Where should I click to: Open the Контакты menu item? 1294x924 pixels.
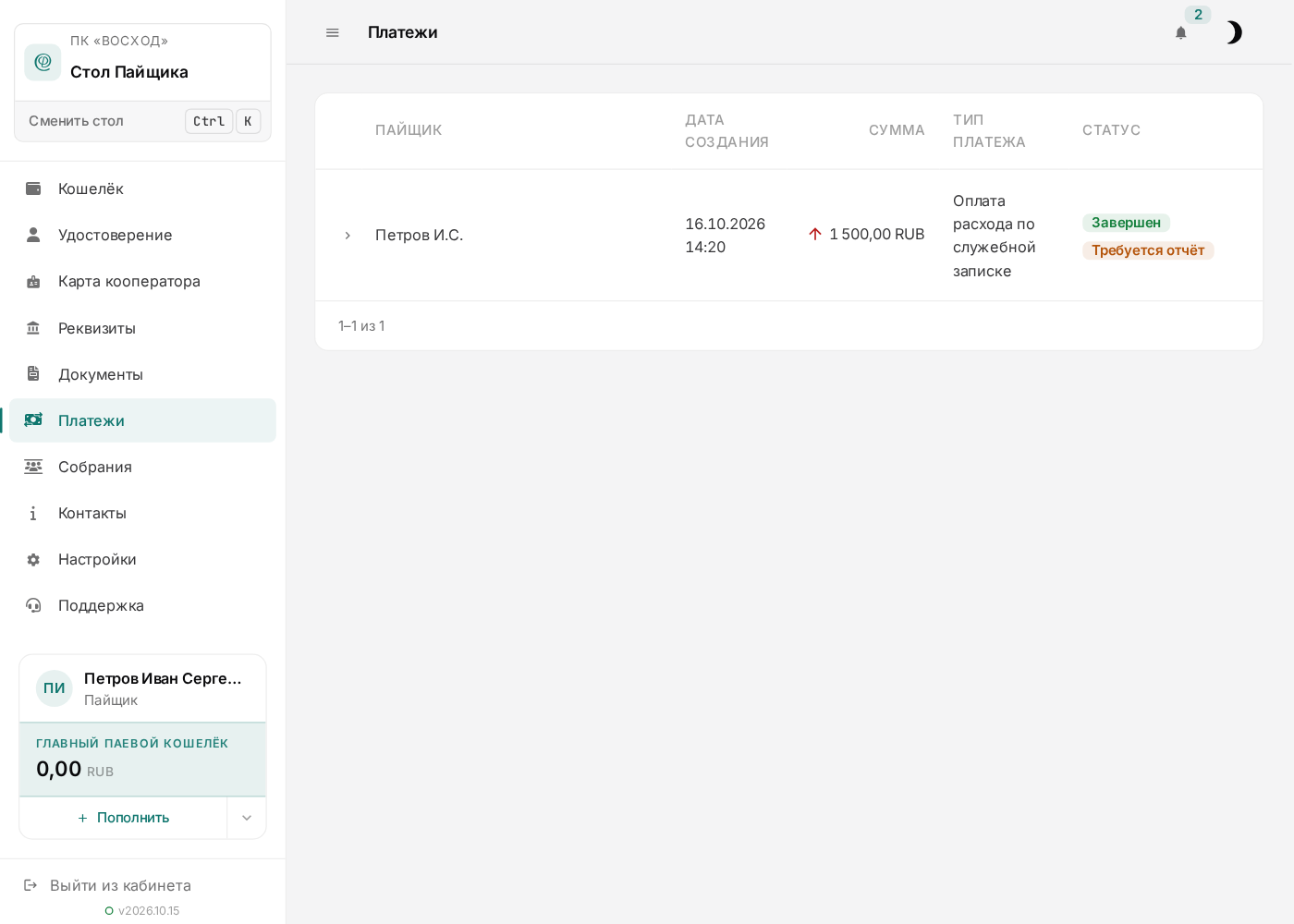143,513
